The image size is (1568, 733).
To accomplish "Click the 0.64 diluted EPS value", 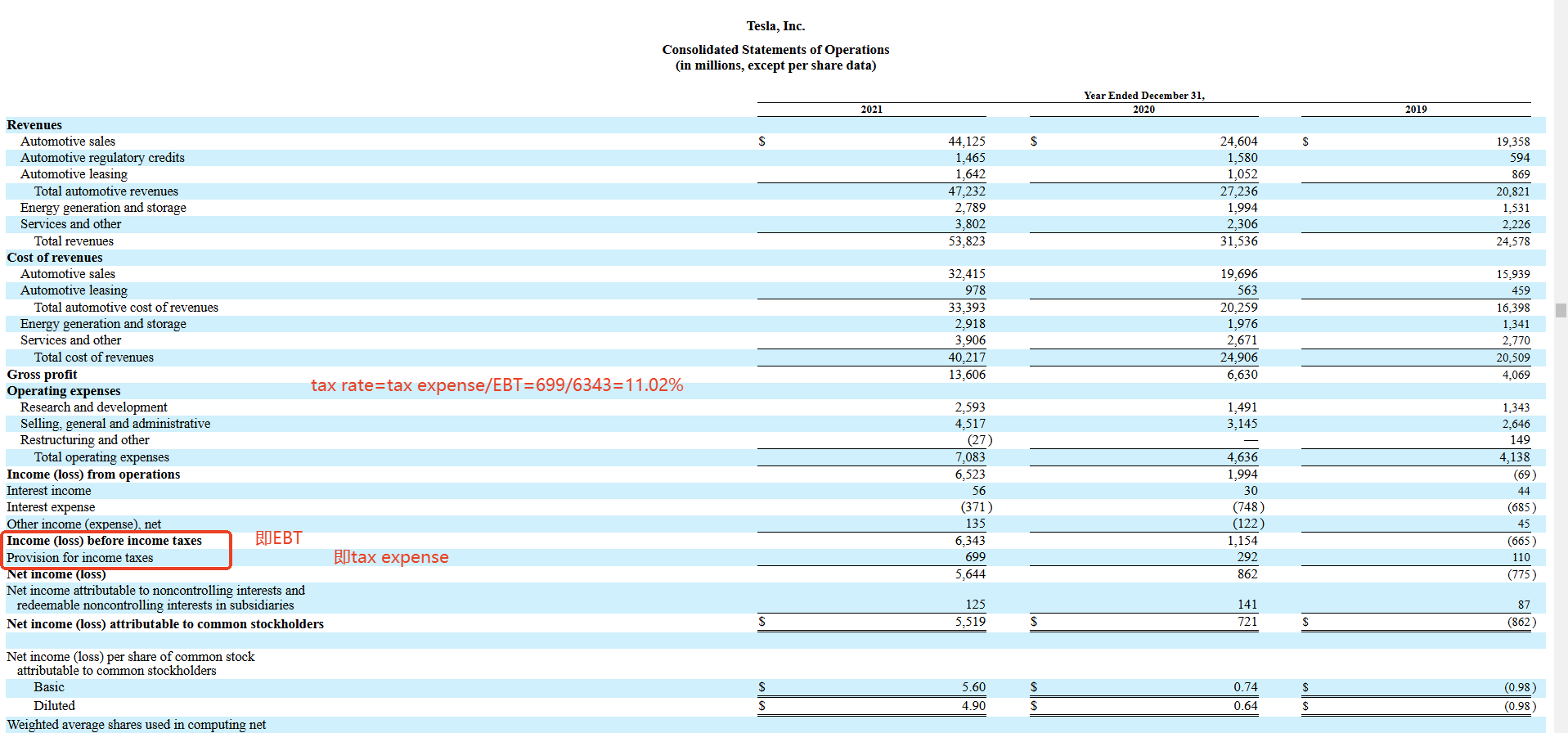I will click(1246, 706).
